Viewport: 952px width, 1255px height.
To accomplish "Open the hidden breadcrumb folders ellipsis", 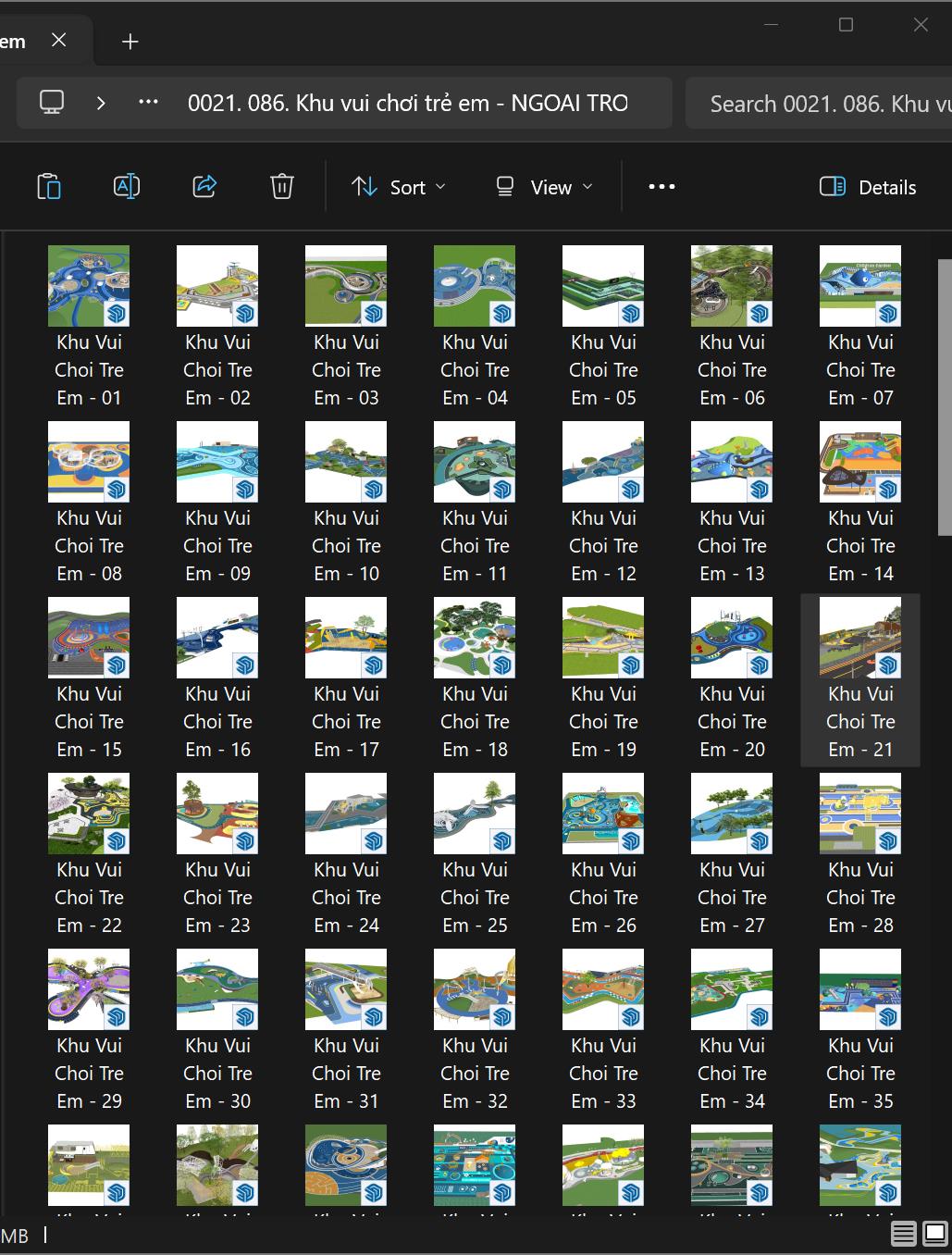I will (148, 102).
